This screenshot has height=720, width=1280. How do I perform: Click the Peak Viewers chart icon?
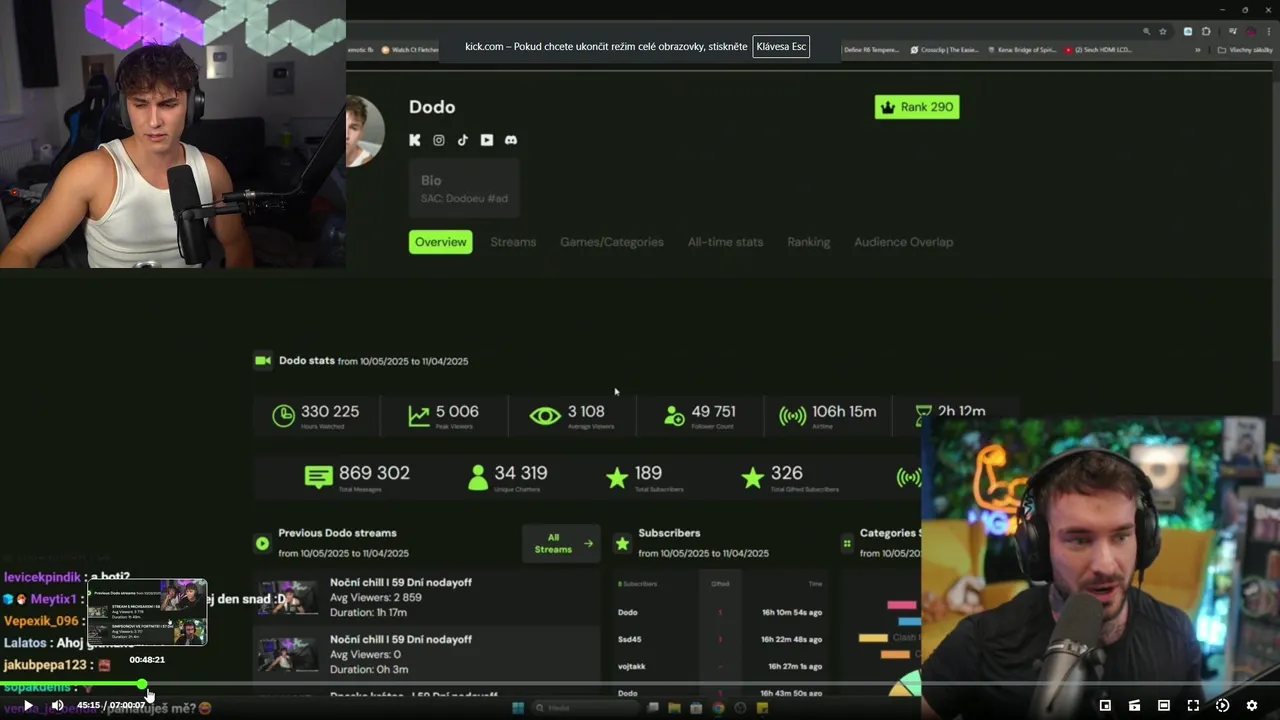pyautogui.click(x=419, y=416)
